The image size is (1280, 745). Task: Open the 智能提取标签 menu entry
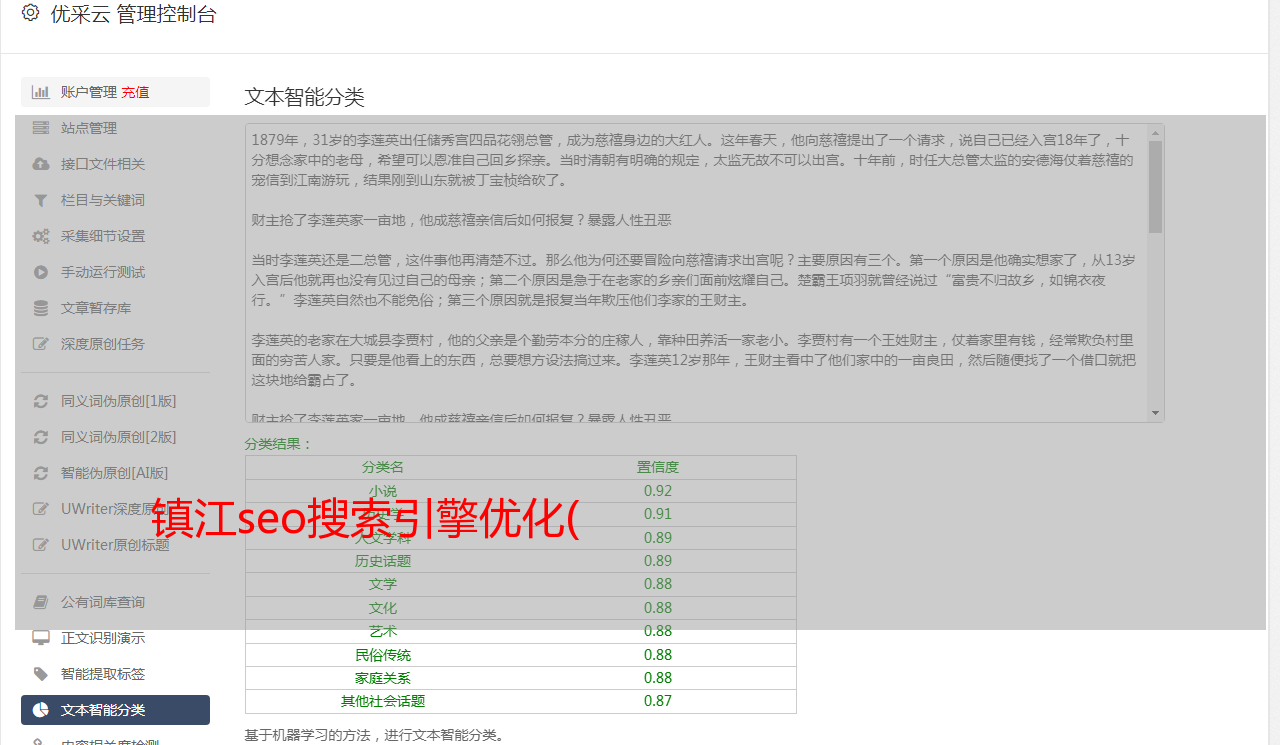[115, 674]
